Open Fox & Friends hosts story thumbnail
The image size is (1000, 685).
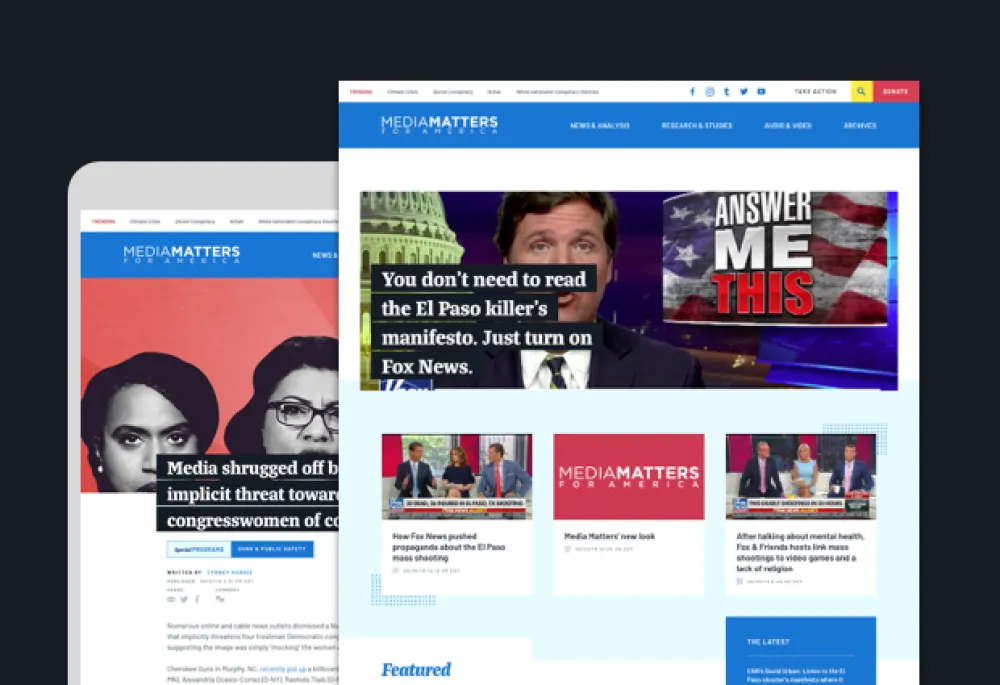801,476
